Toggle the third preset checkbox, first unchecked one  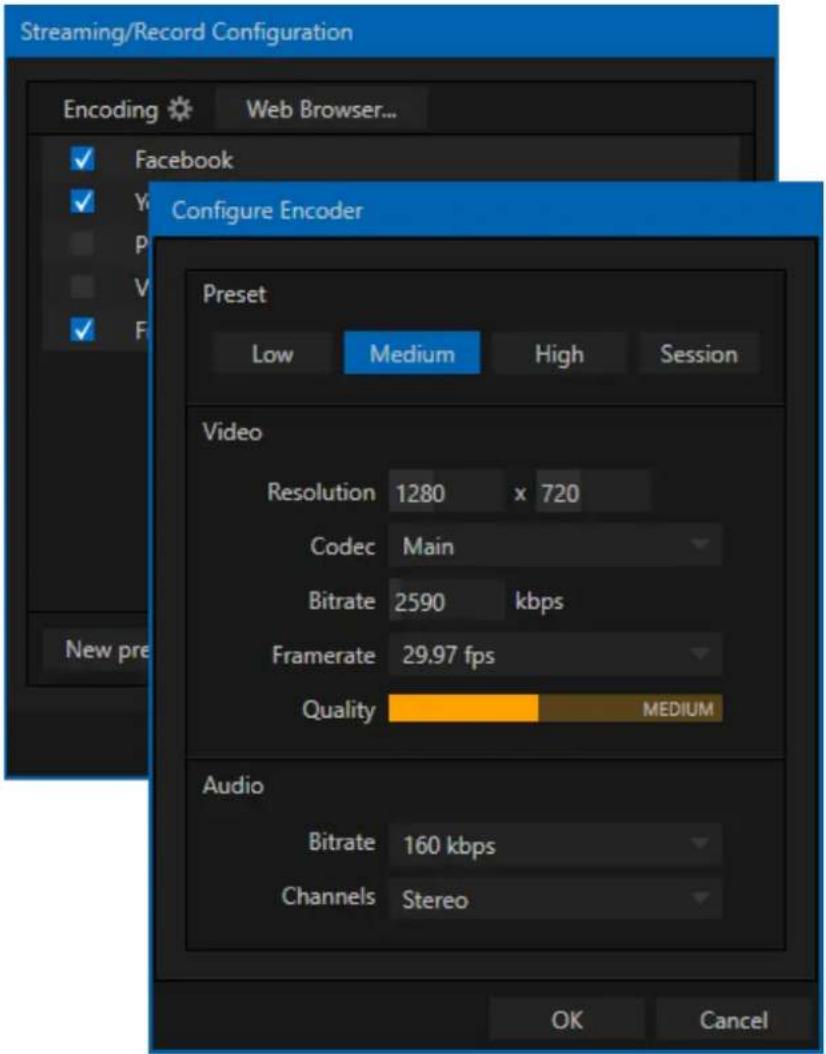(82, 244)
